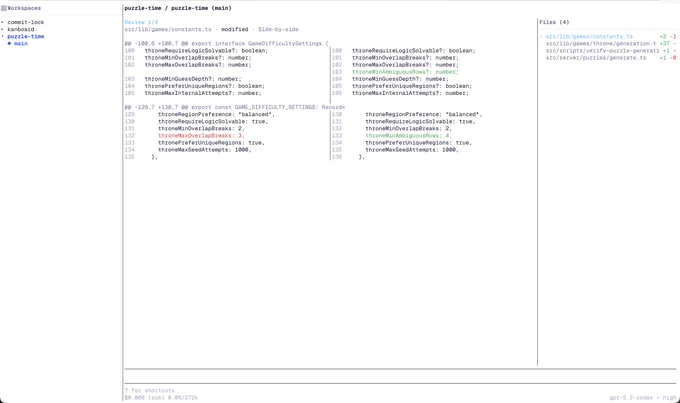
Task: Click the puzzle-time / puzzle-time (main) title
Action: click(x=178, y=8)
